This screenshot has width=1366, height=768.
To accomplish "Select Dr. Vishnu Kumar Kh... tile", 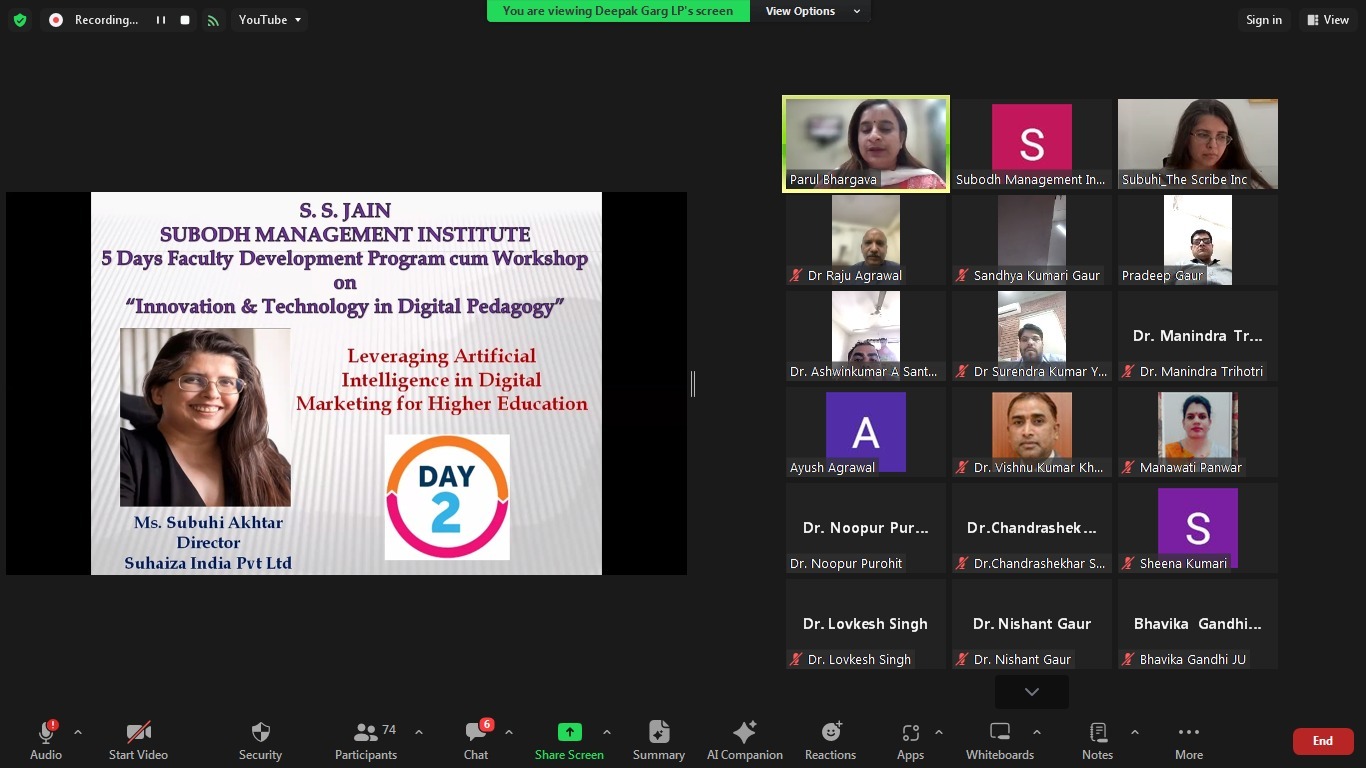I will [1032, 432].
